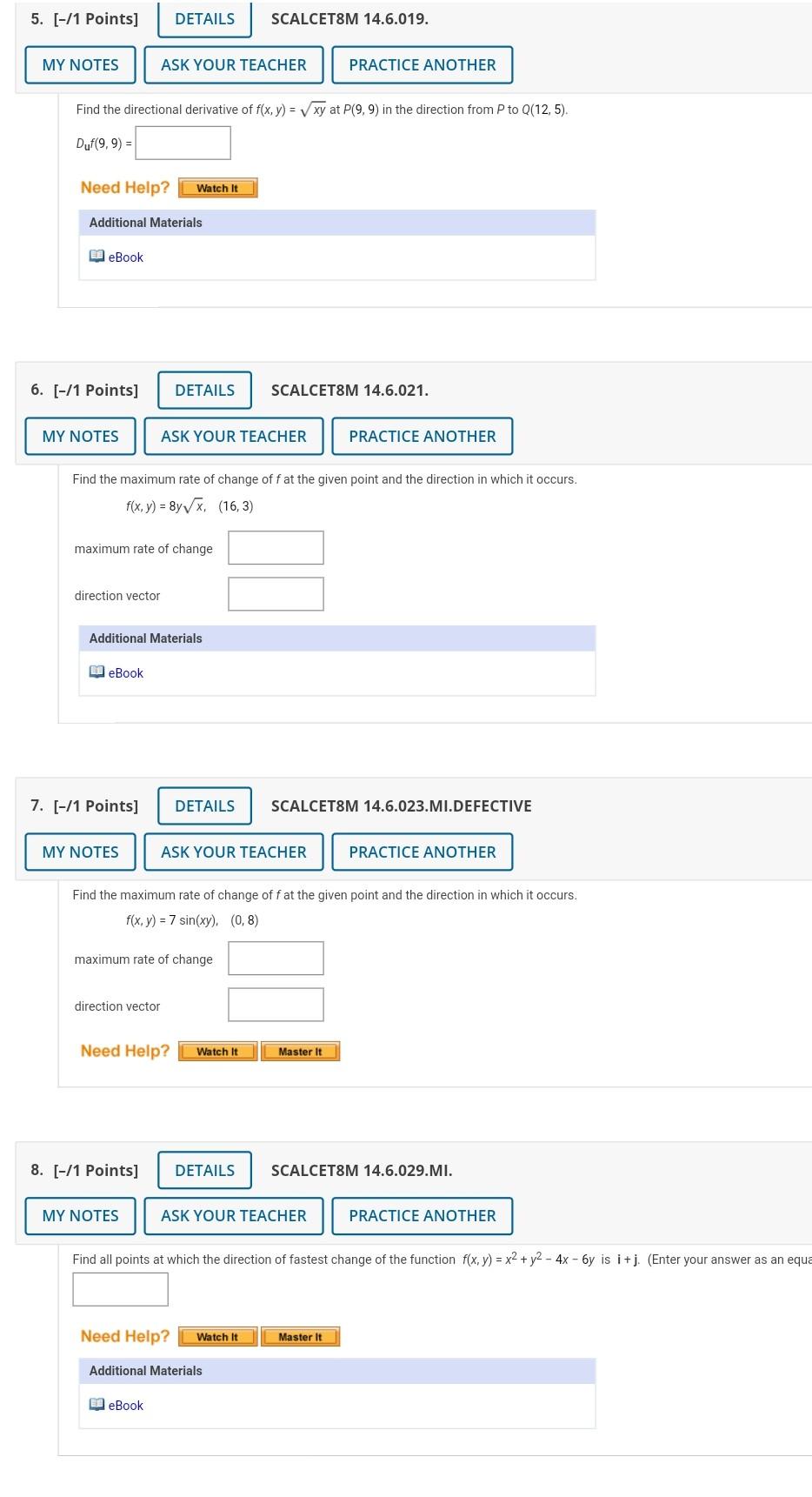Open the eBook link text in question 6
Viewport: 812px width, 1497px height.
click(x=125, y=672)
